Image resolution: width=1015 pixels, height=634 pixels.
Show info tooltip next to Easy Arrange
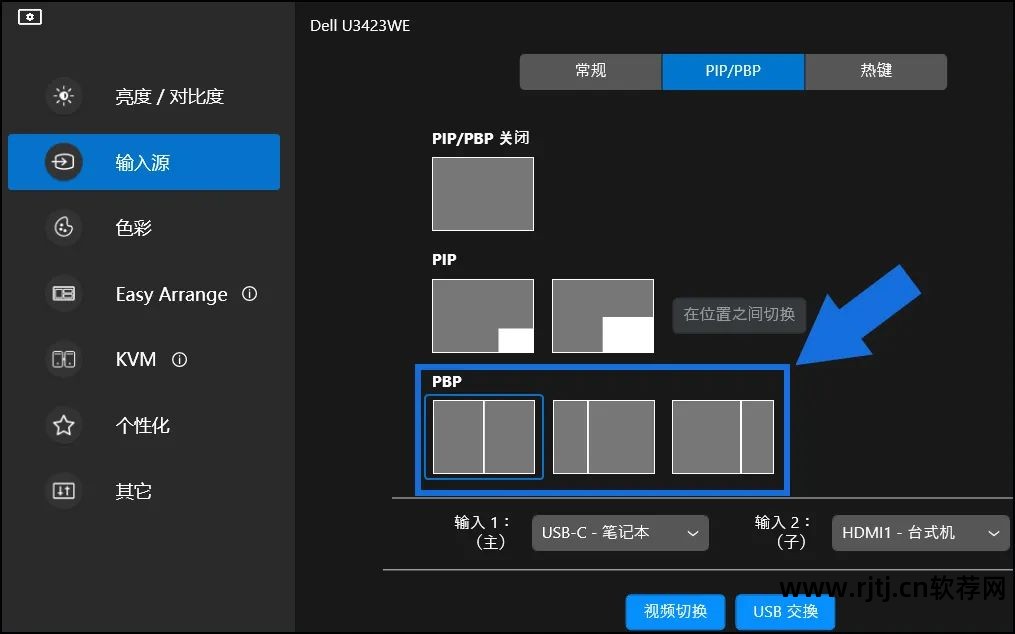point(250,294)
